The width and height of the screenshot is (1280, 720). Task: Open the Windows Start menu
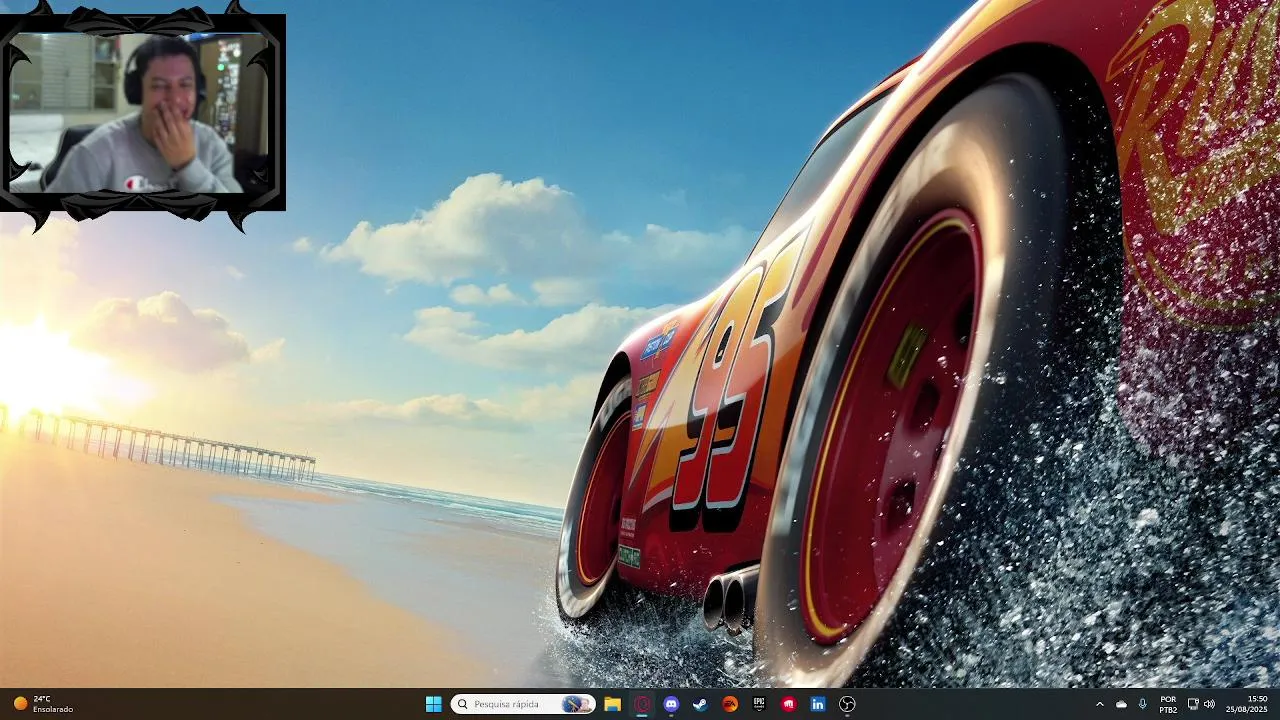tap(433, 704)
